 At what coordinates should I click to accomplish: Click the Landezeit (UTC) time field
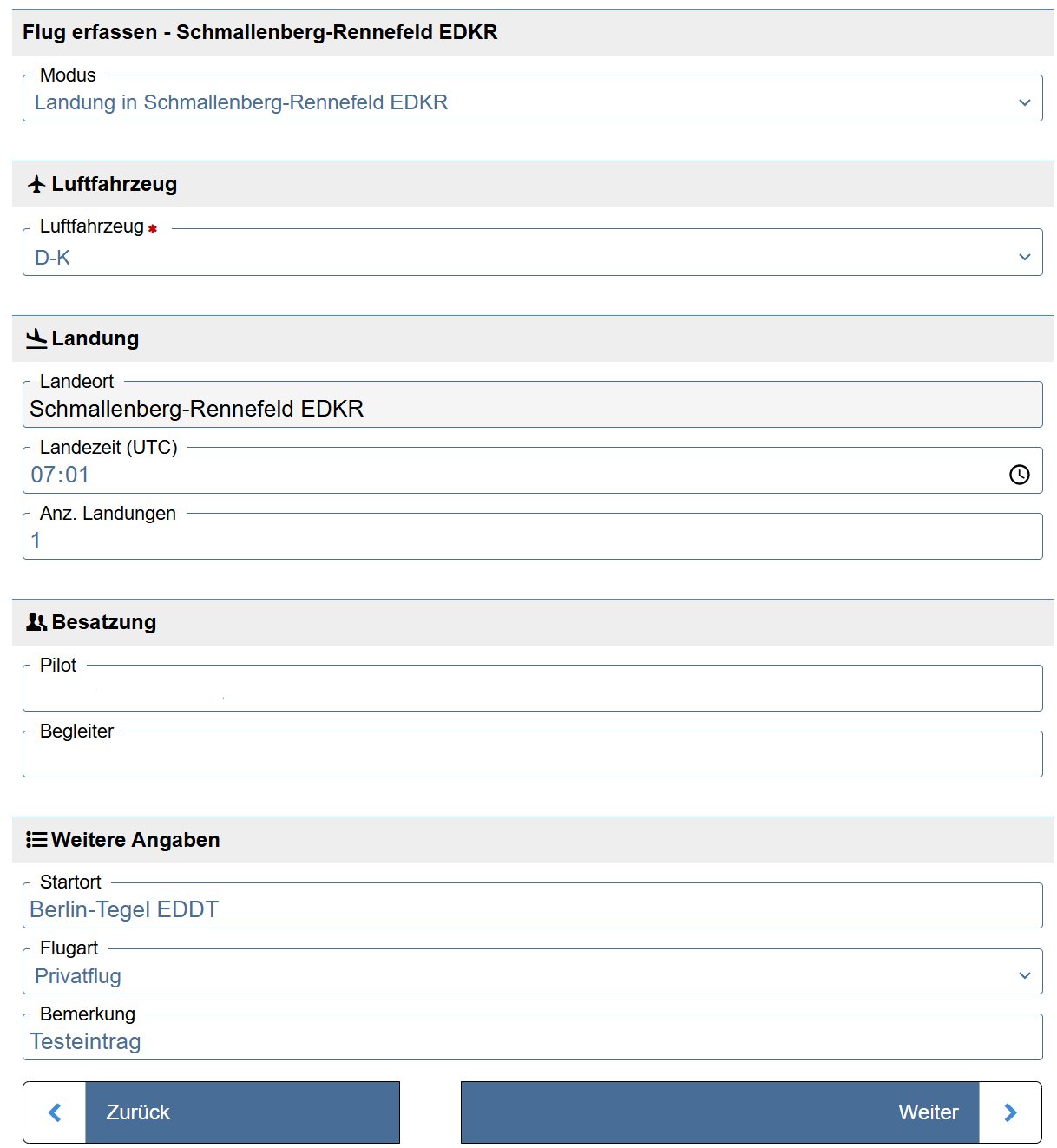click(512, 475)
